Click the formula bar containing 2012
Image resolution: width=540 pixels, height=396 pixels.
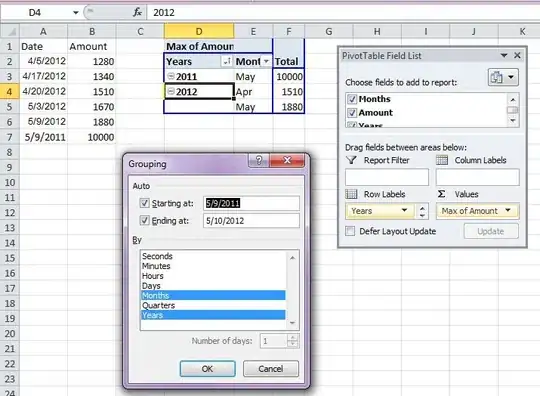(x=343, y=13)
